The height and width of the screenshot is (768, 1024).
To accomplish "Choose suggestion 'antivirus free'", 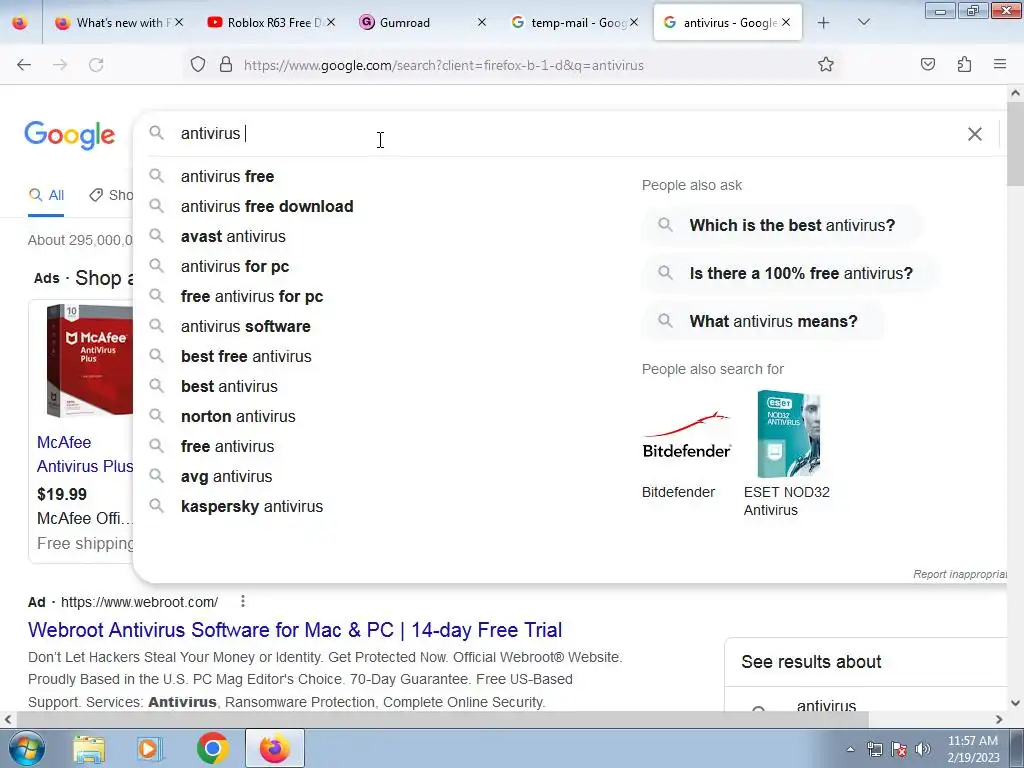I will tap(227, 176).
